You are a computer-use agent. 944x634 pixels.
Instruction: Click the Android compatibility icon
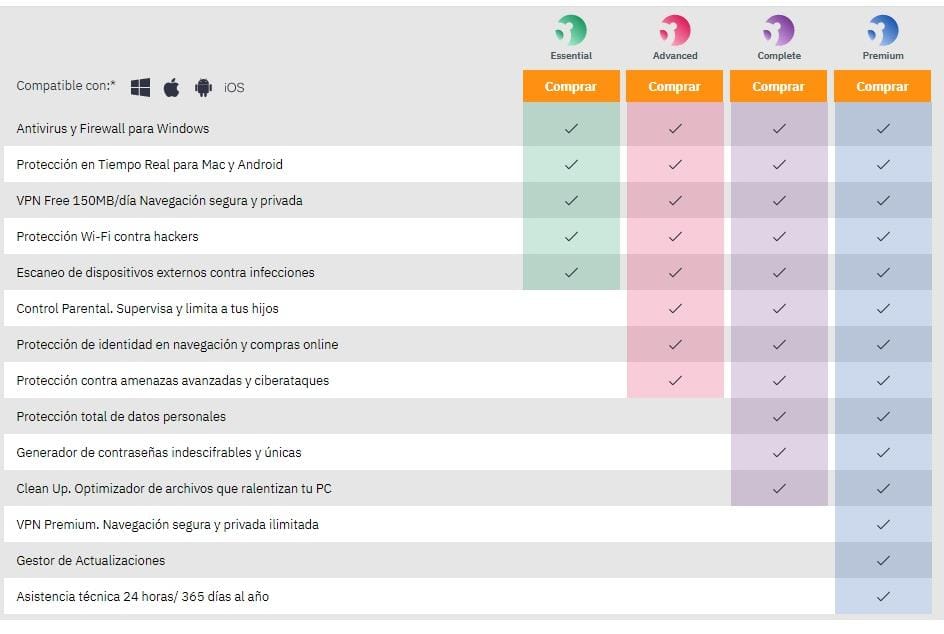tap(204, 88)
